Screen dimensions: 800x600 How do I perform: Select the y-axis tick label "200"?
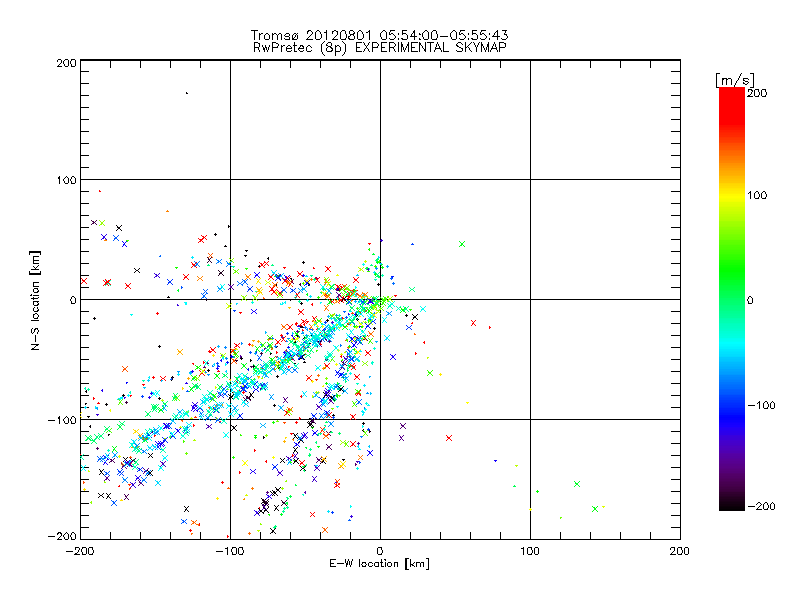click(67, 63)
